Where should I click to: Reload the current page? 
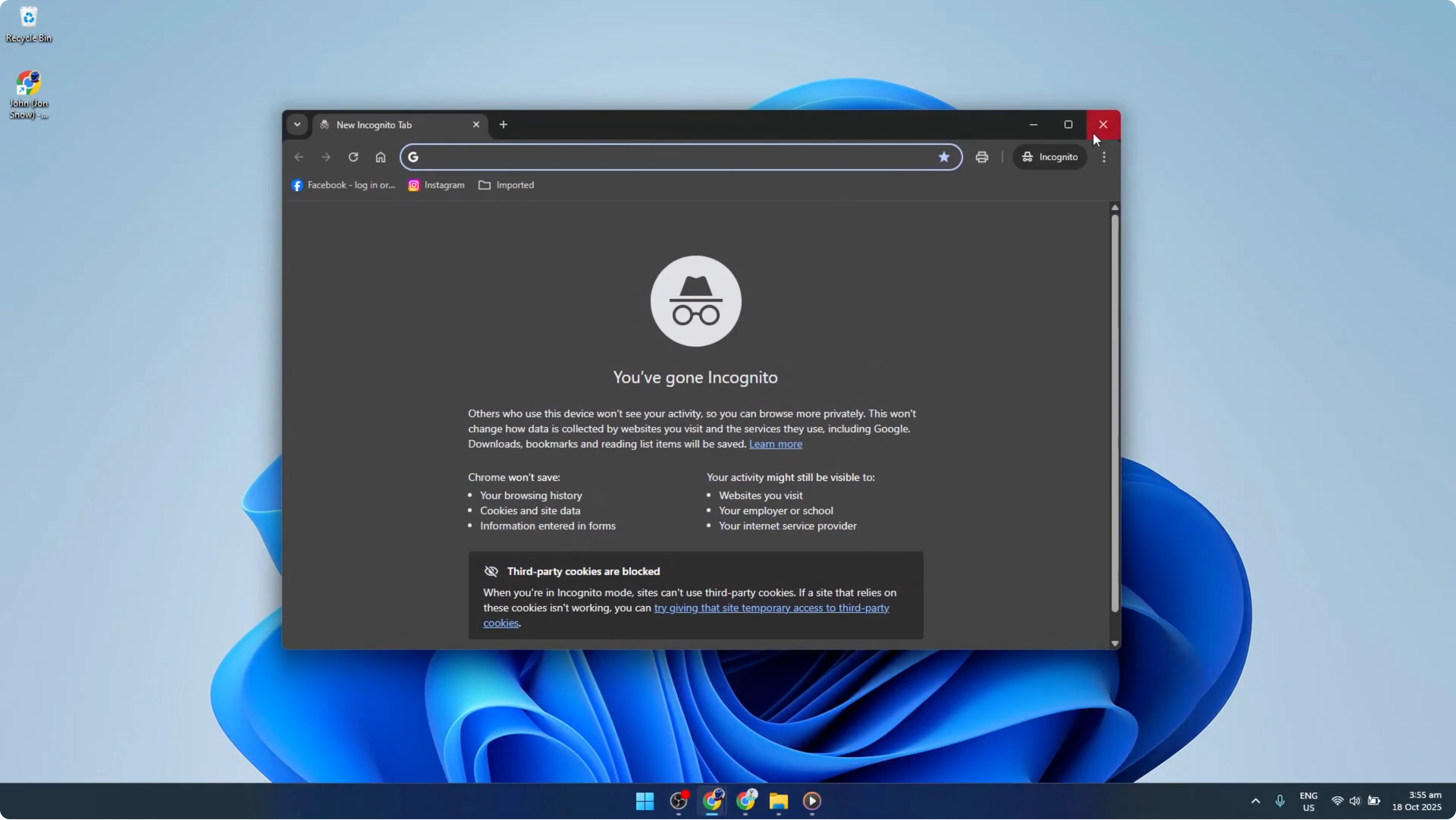[353, 157]
